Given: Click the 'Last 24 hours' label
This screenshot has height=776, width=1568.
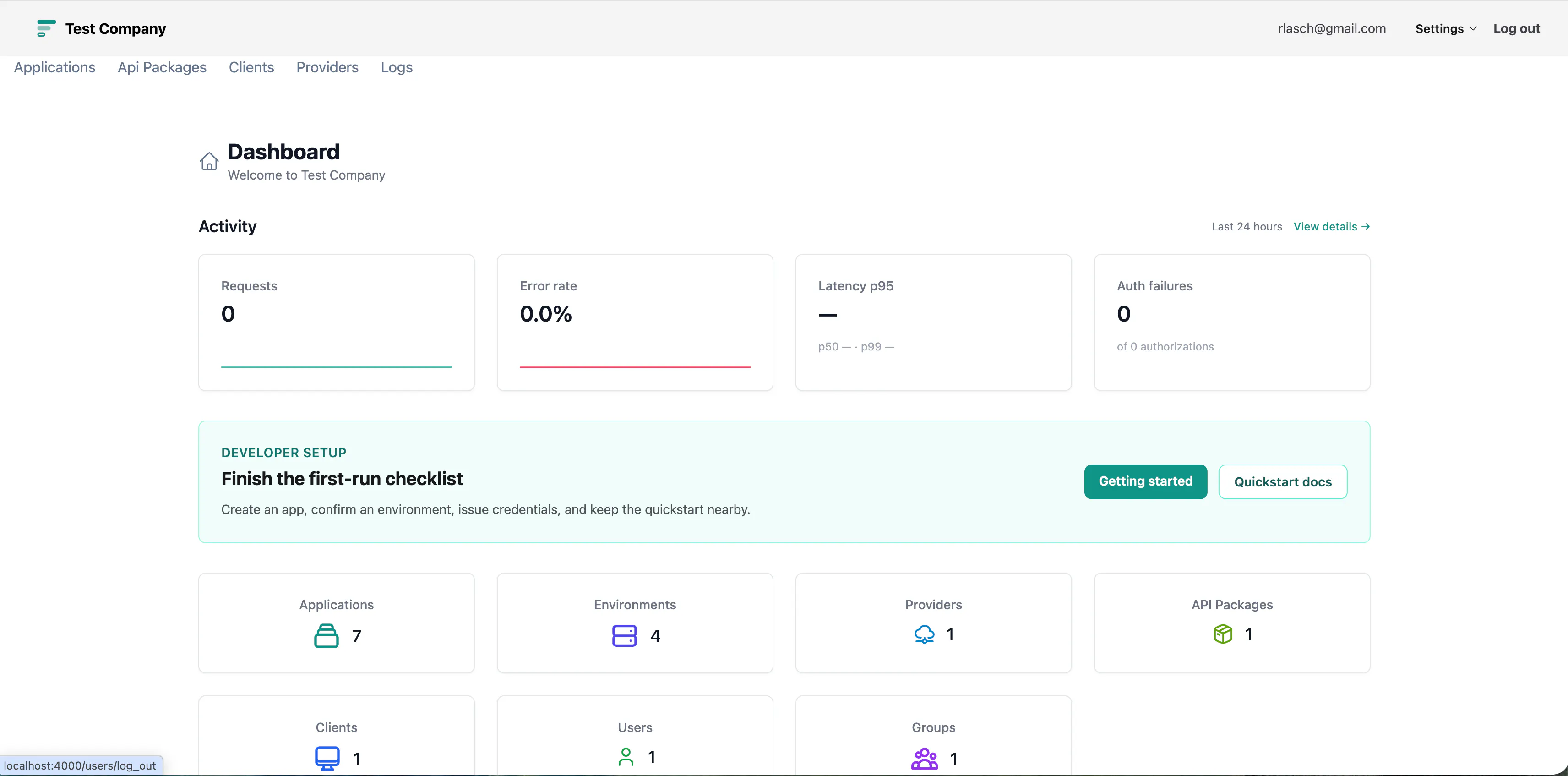Looking at the screenshot, I should 1247,227.
